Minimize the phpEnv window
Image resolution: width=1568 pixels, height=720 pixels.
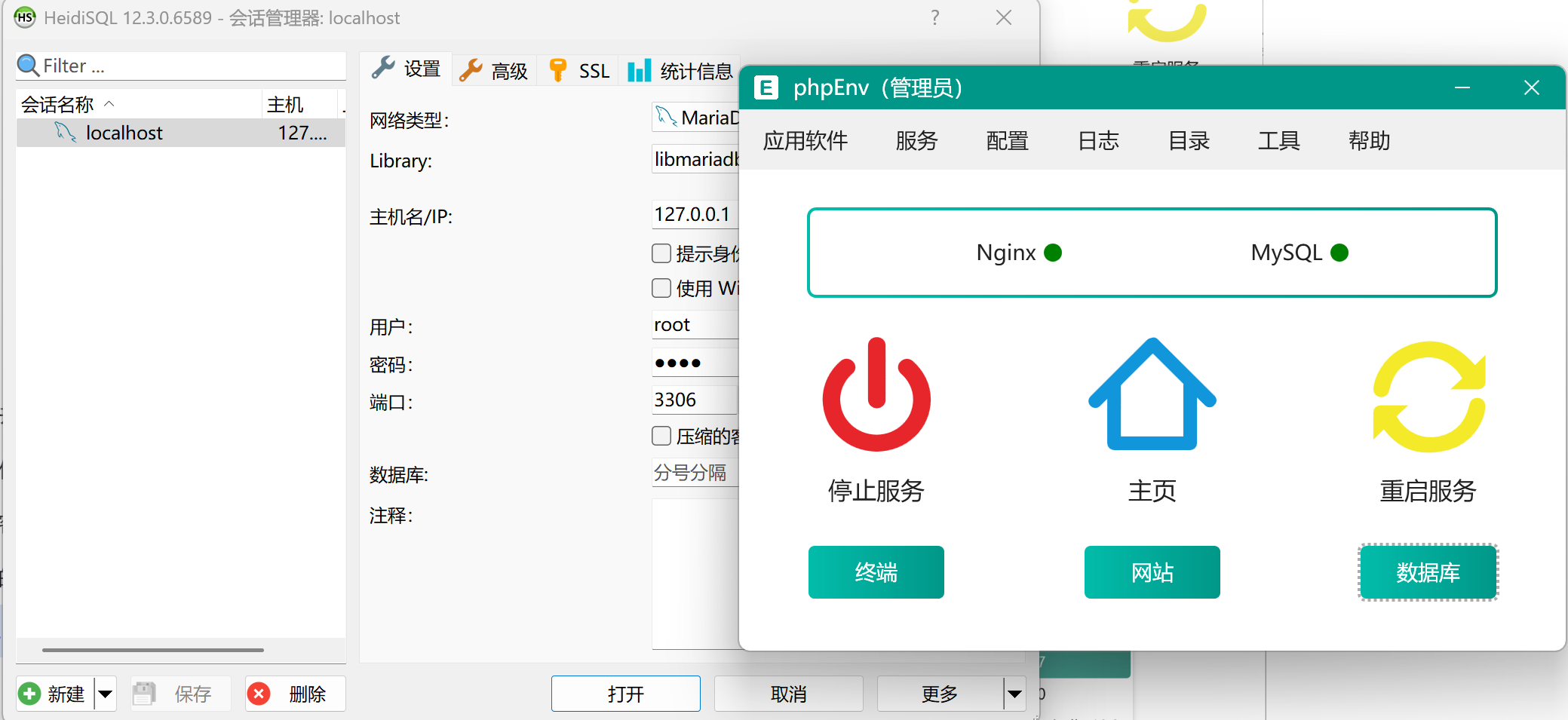point(1462,88)
